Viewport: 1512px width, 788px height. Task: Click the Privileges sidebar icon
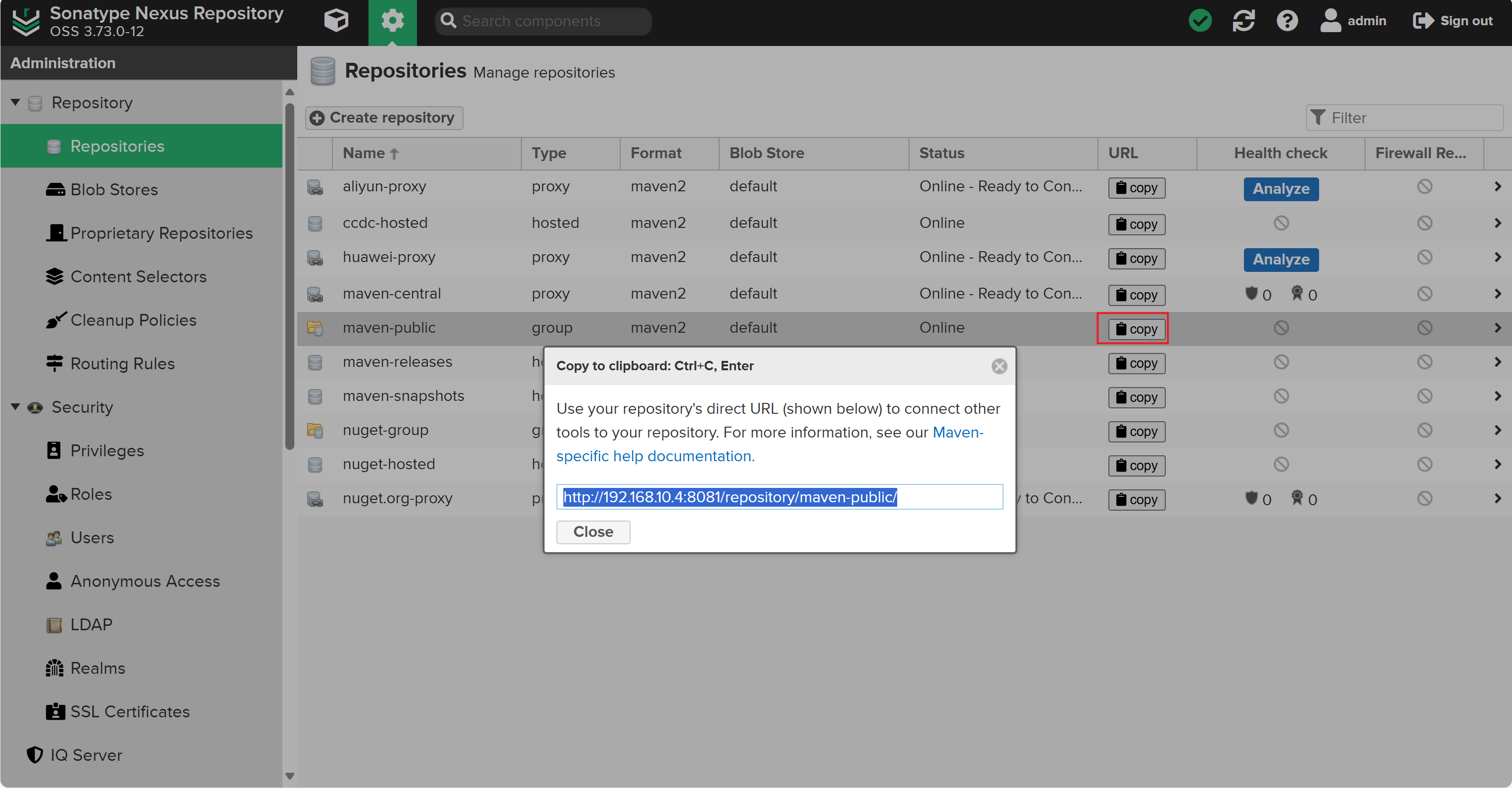coord(53,451)
